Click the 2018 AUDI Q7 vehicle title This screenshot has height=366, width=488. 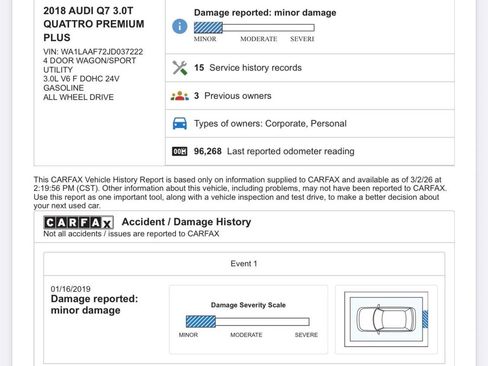click(x=94, y=24)
